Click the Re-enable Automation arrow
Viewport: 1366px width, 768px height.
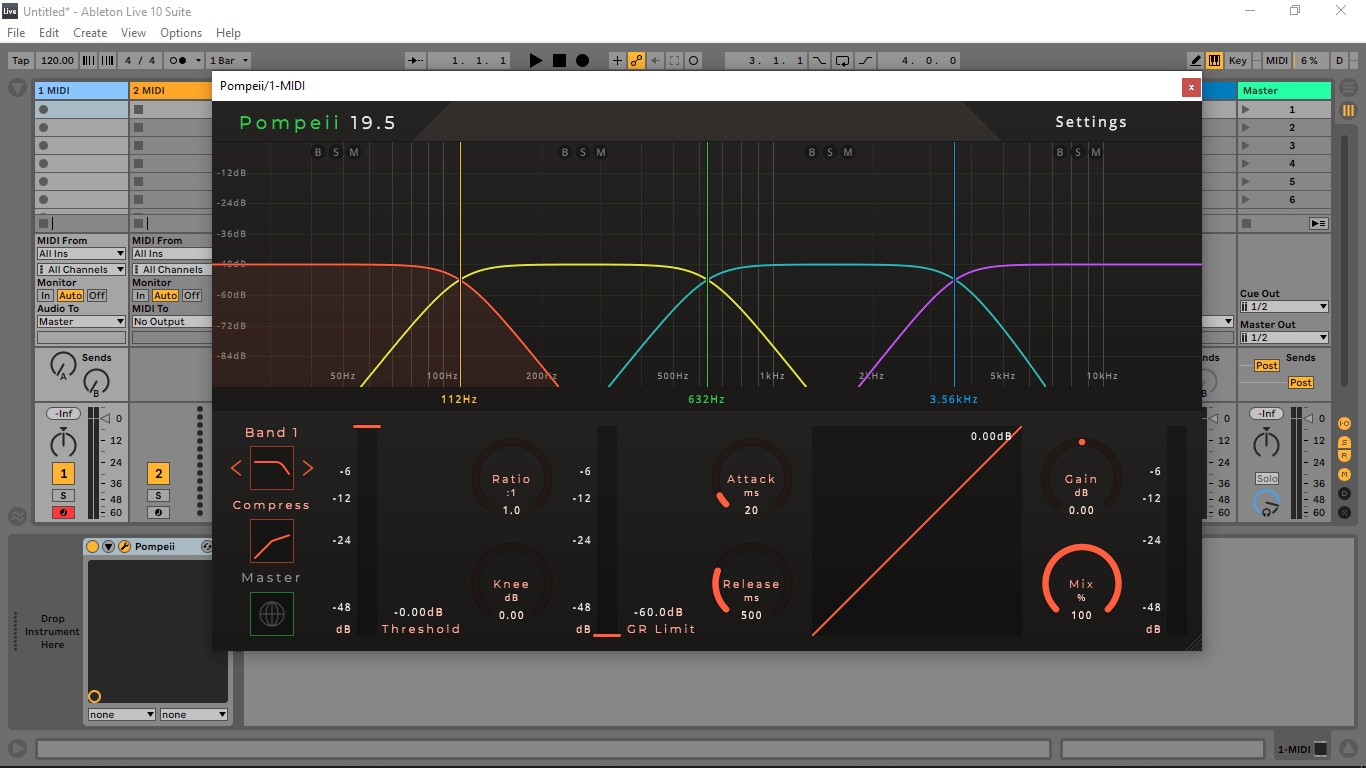coord(656,60)
